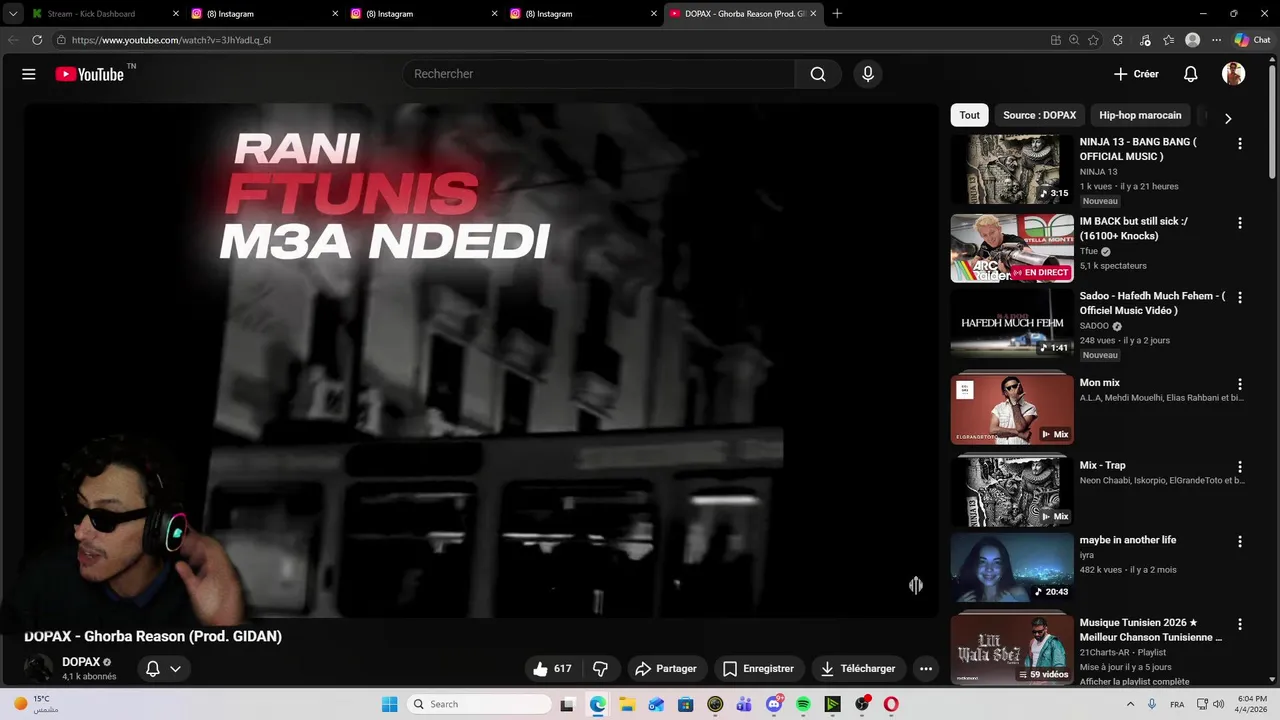Click the Windows taskbar Search box
The height and width of the screenshot is (720, 1280).
[x=481, y=704]
